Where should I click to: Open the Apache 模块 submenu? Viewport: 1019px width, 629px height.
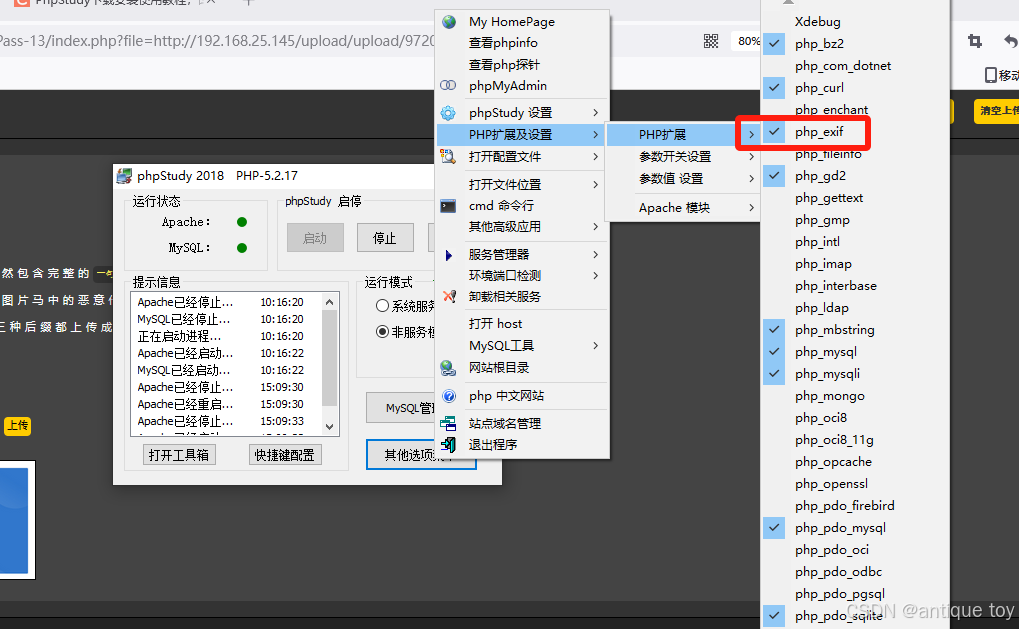tap(682, 208)
